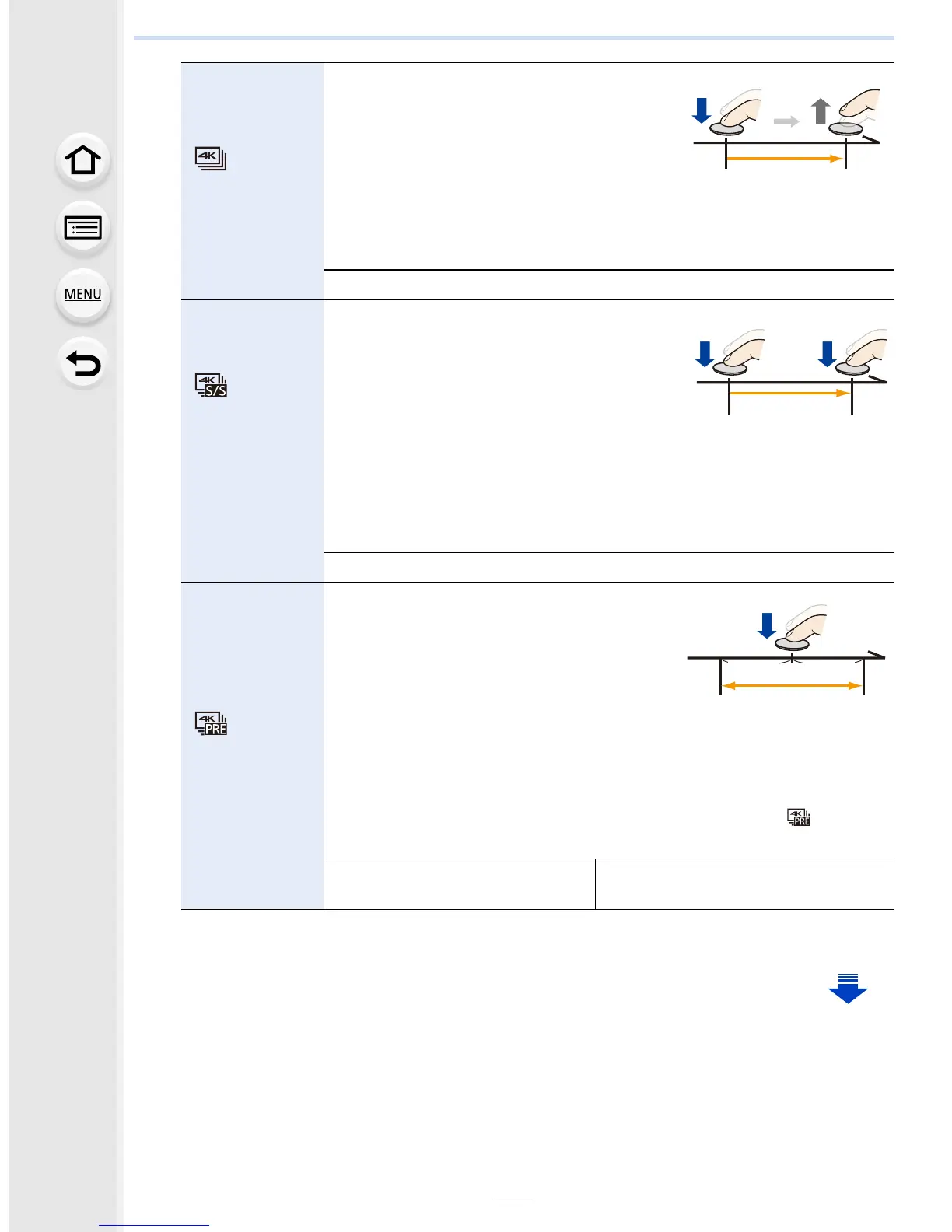952x1232 pixels.
Task: Go to the Home page icon
Action: coord(83,160)
